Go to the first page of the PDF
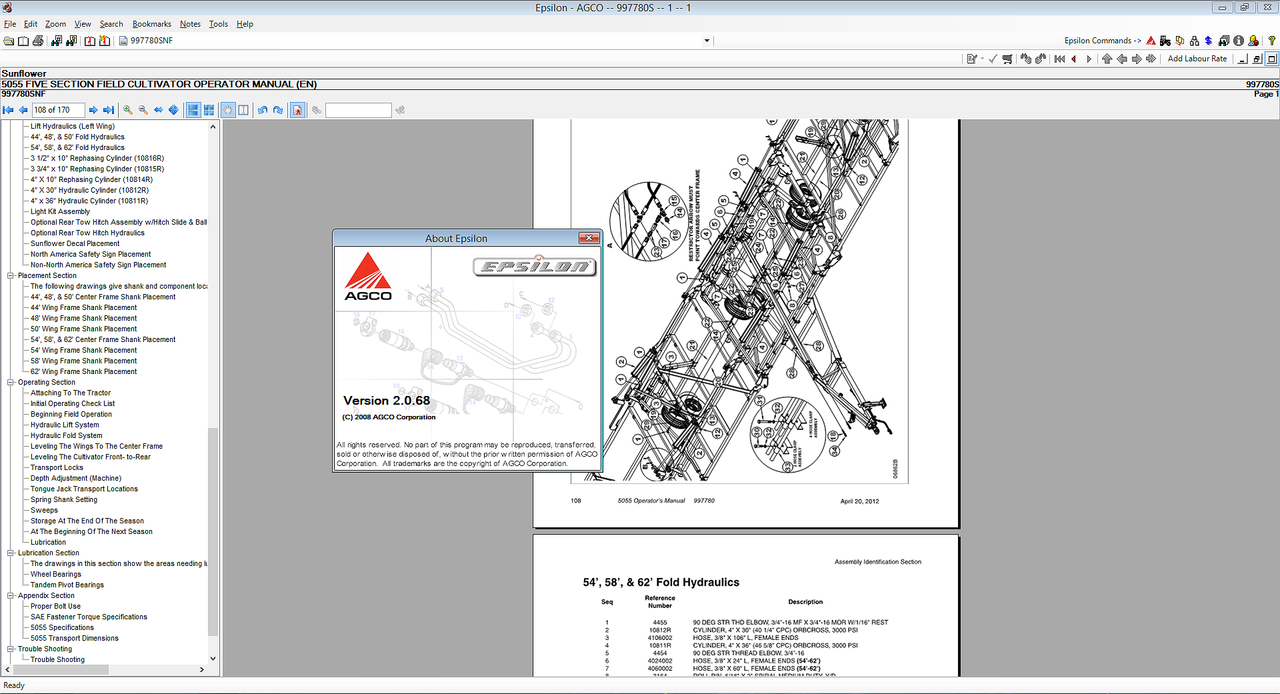 (8, 110)
